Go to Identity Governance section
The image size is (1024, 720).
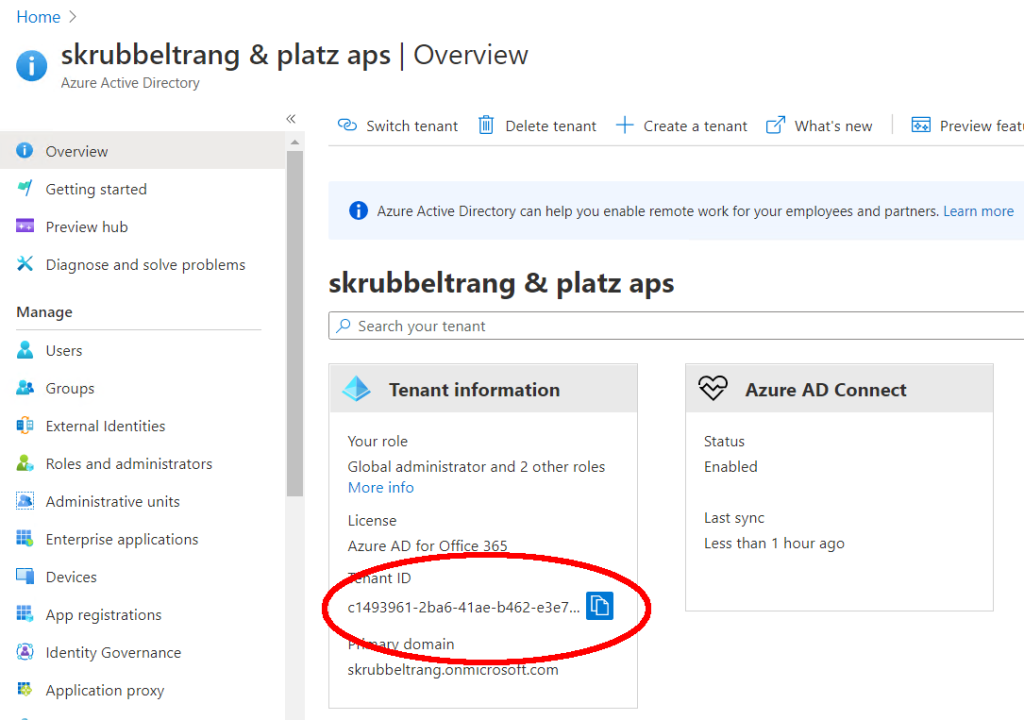(x=113, y=653)
